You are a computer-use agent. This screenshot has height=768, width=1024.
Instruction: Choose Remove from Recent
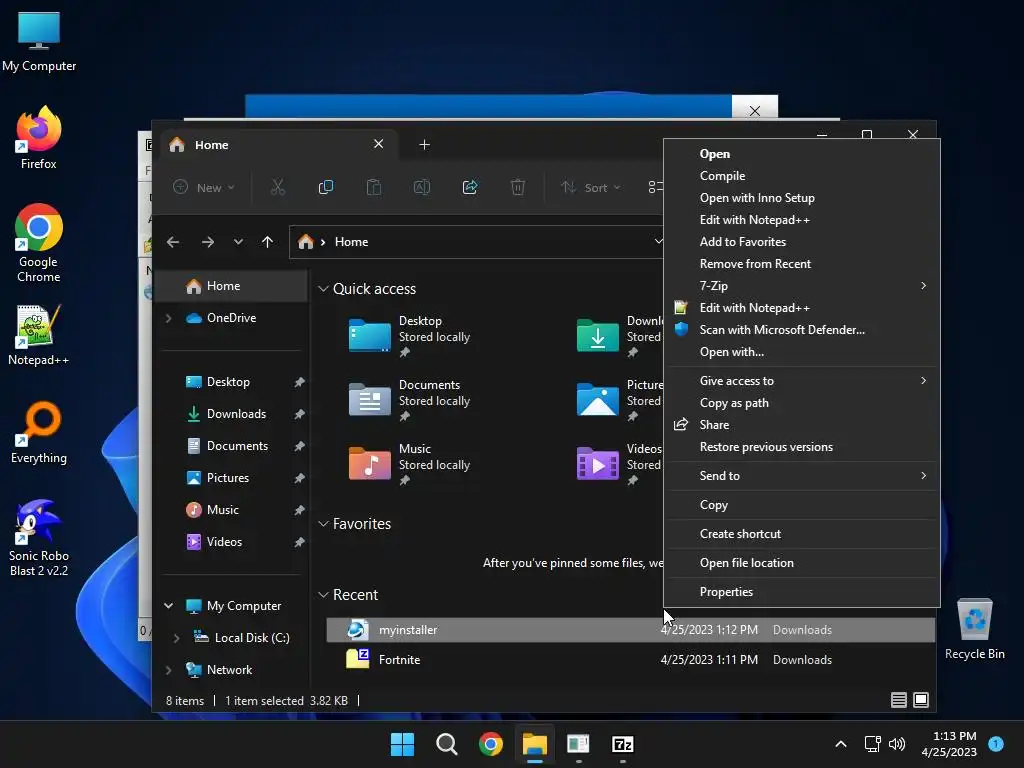click(x=802, y=264)
